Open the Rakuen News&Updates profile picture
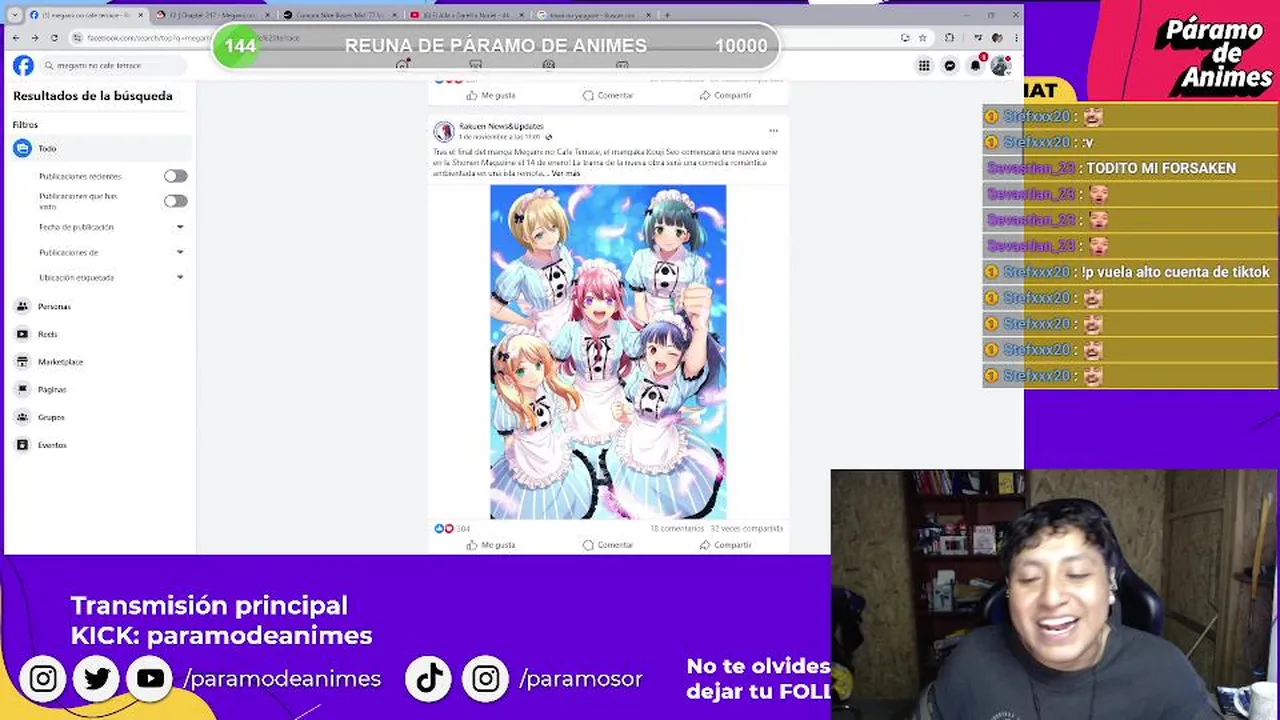Screen dimensions: 1280x720 point(444,131)
